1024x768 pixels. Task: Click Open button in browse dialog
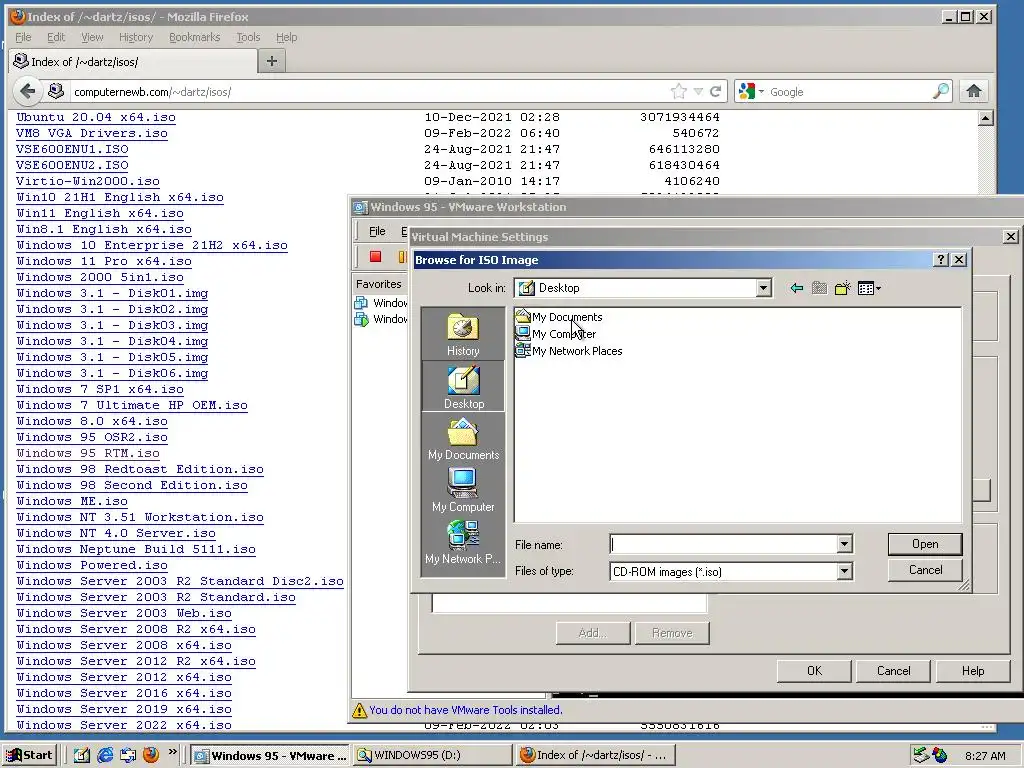point(925,544)
